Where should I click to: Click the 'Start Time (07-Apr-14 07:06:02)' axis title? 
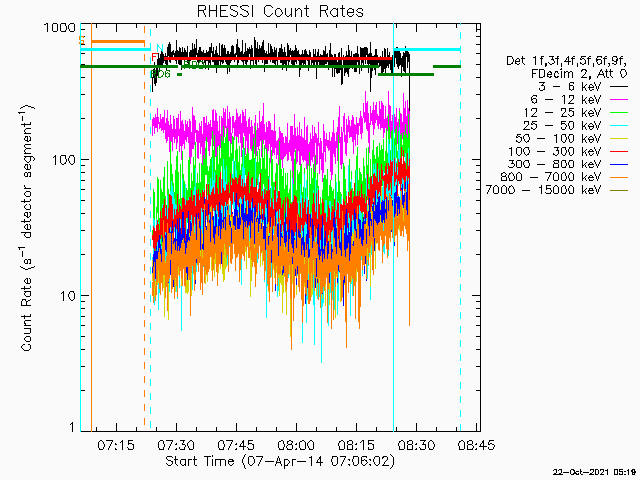[280, 462]
